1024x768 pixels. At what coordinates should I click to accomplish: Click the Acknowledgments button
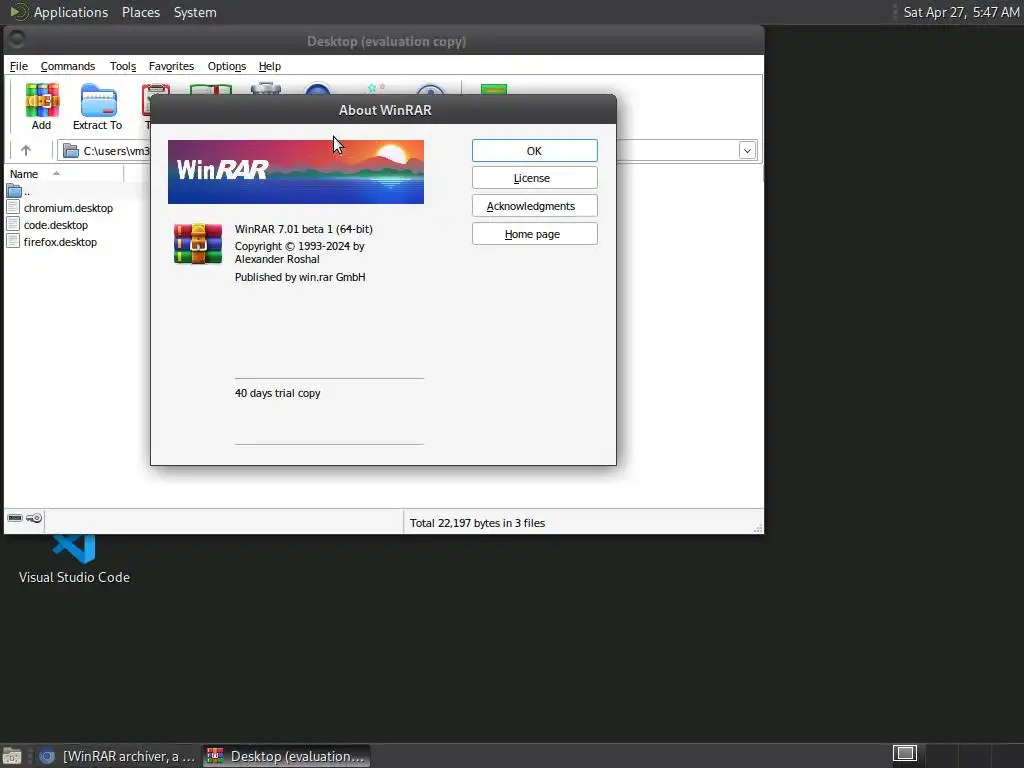pos(534,206)
